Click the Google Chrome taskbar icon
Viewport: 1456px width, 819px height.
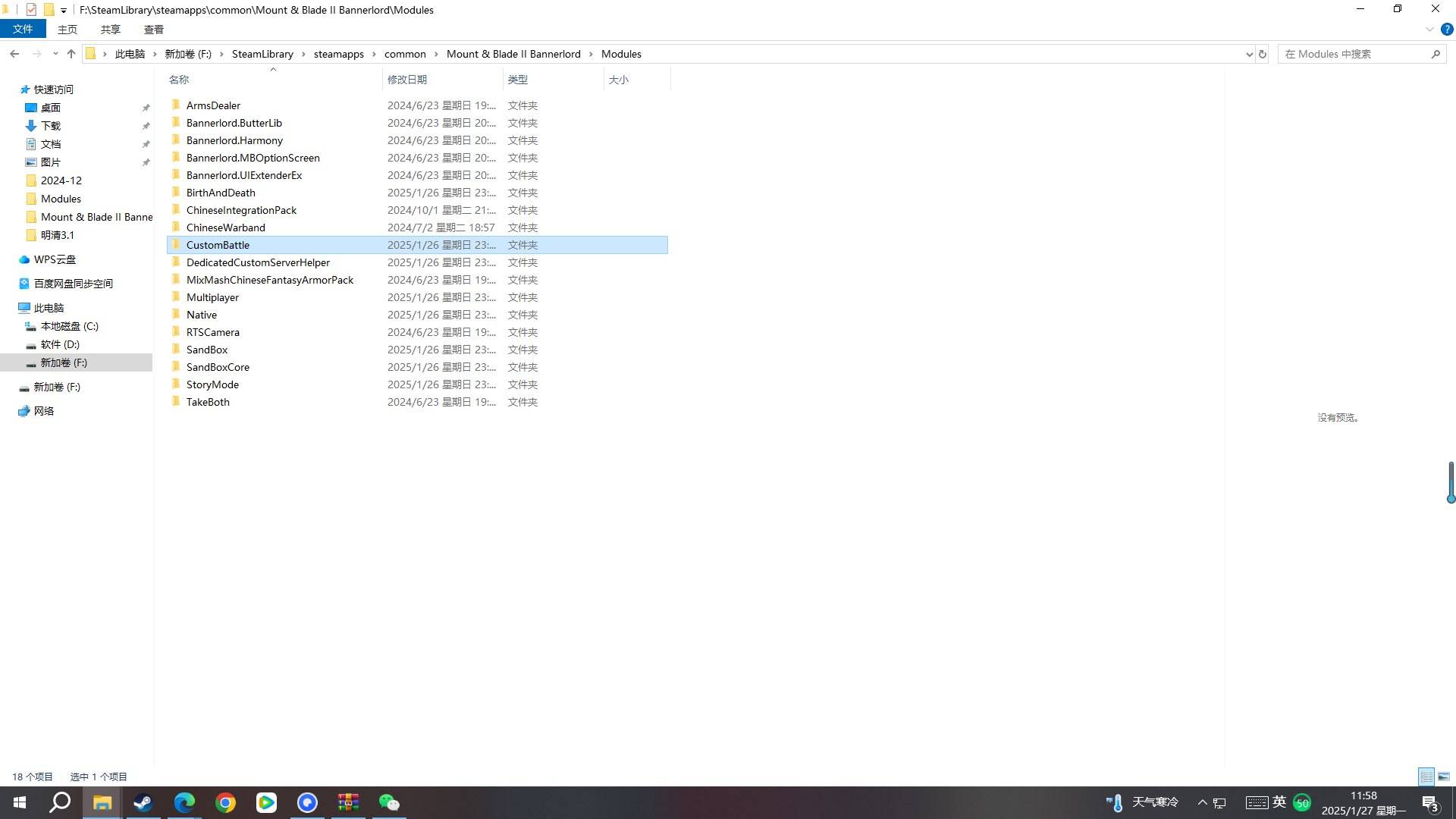coord(225,802)
